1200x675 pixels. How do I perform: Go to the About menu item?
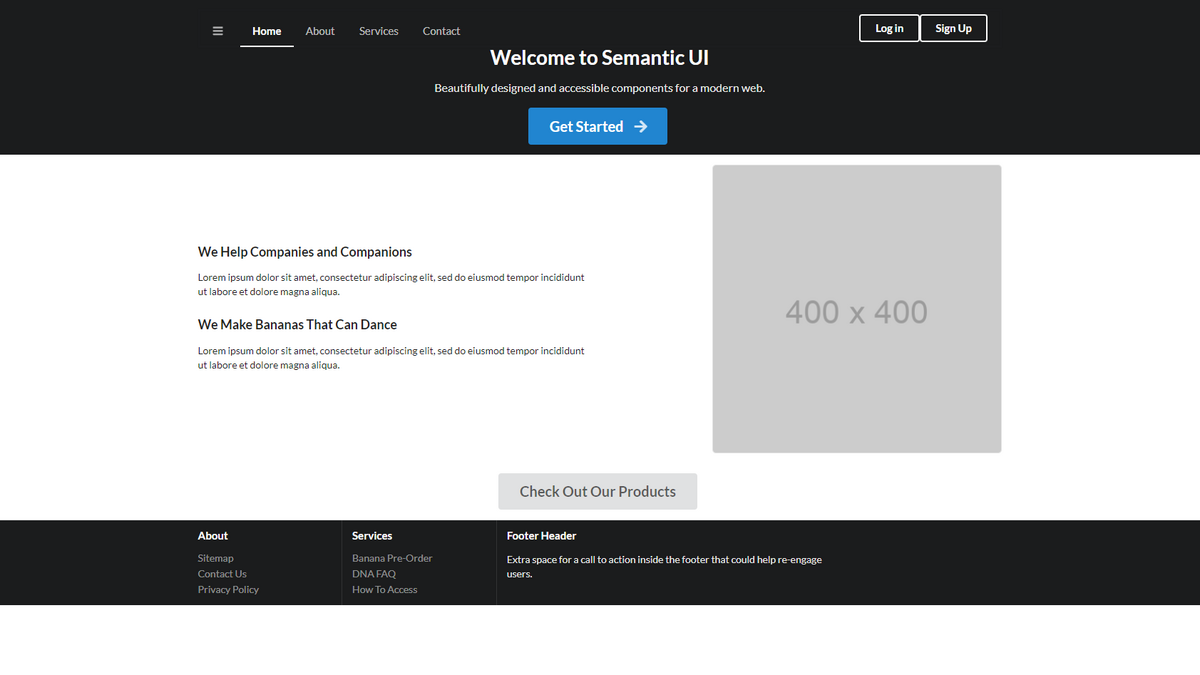[x=320, y=31]
